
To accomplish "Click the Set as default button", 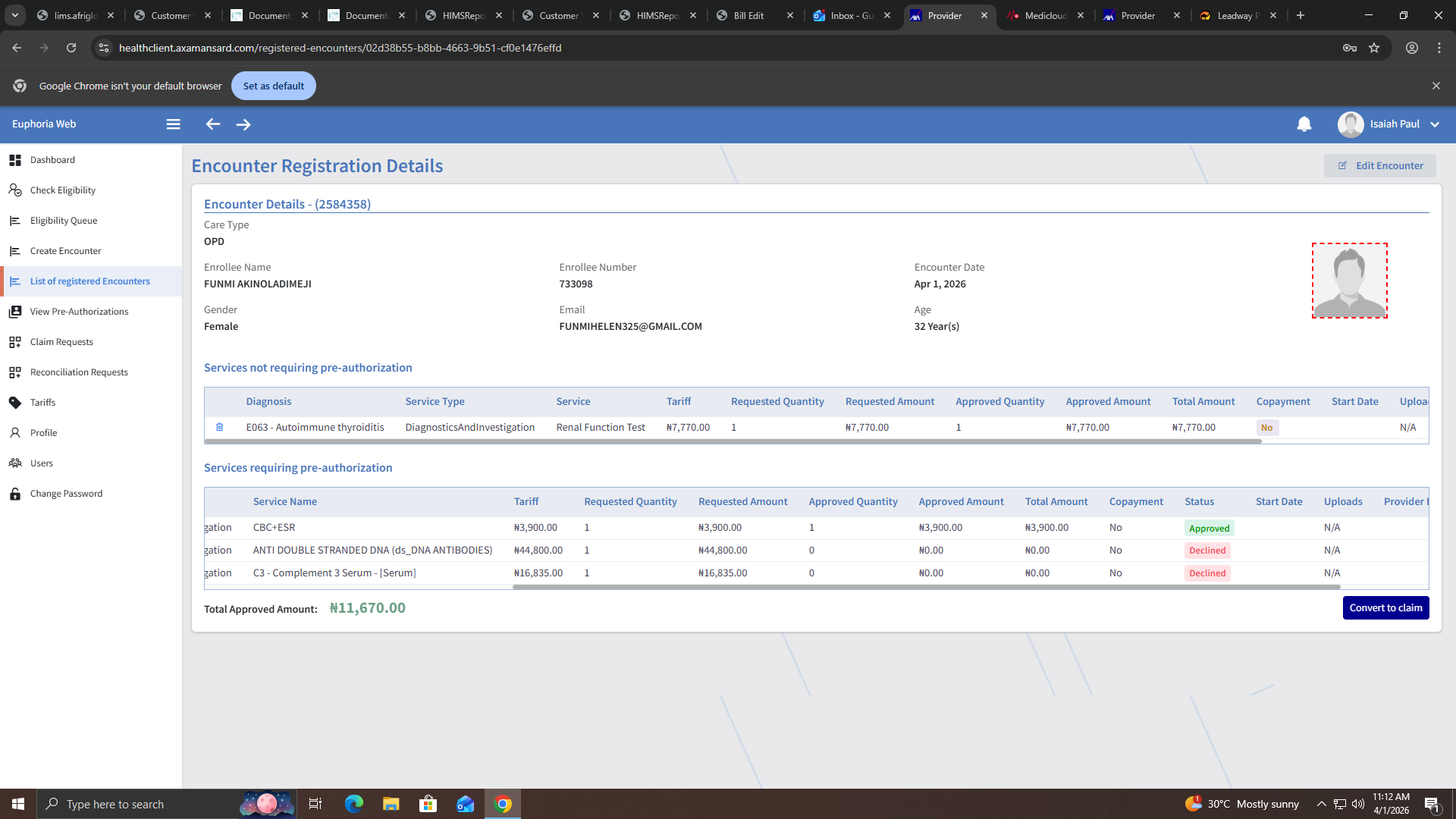I will [273, 86].
